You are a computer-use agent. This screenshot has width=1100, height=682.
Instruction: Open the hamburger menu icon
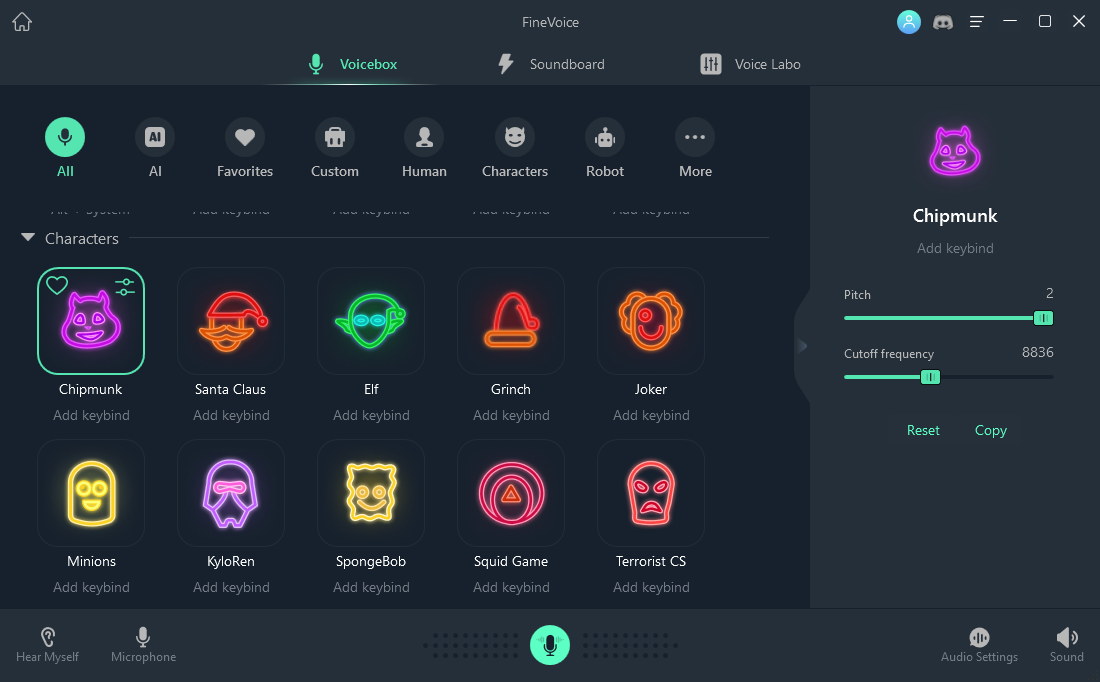976,22
